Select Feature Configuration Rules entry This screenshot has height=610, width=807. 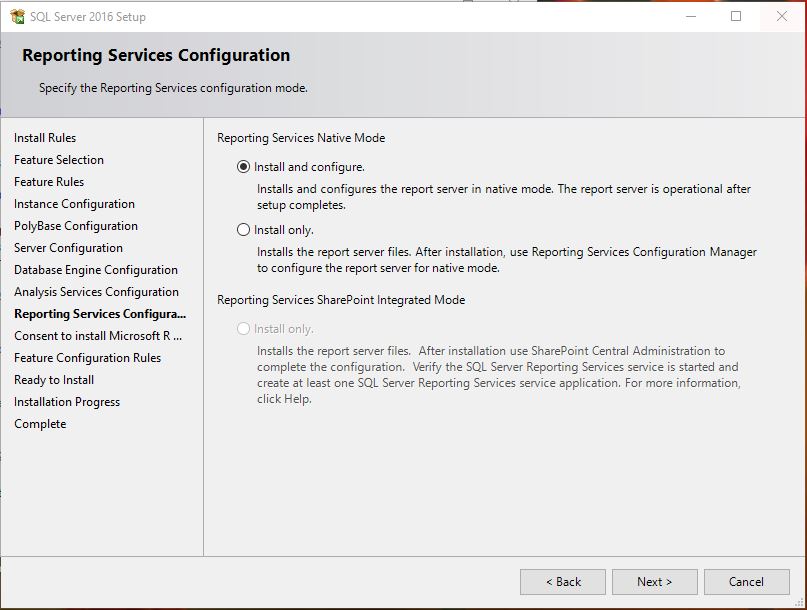(85, 357)
